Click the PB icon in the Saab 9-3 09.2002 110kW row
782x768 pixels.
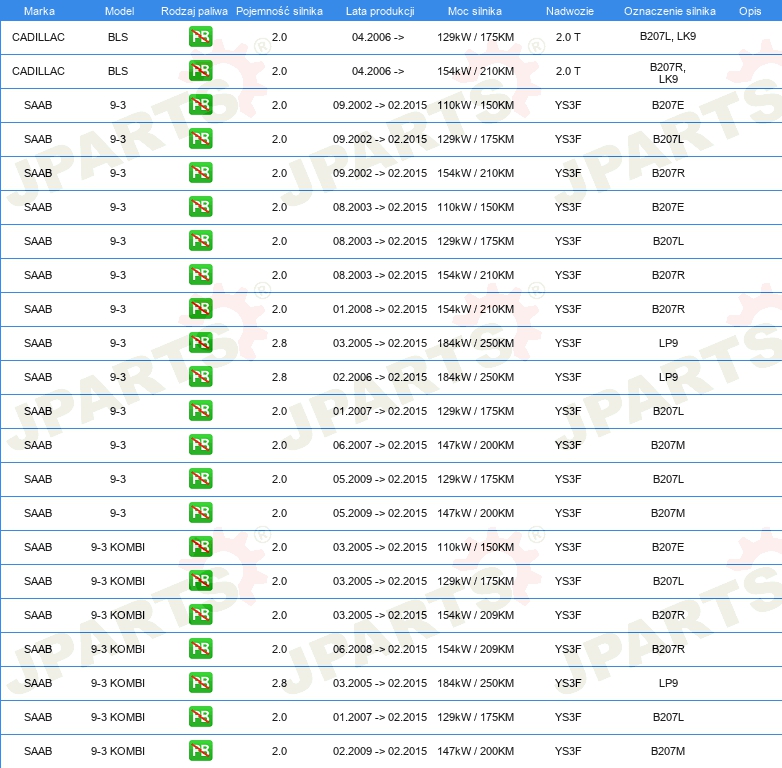pyautogui.click(x=200, y=105)
